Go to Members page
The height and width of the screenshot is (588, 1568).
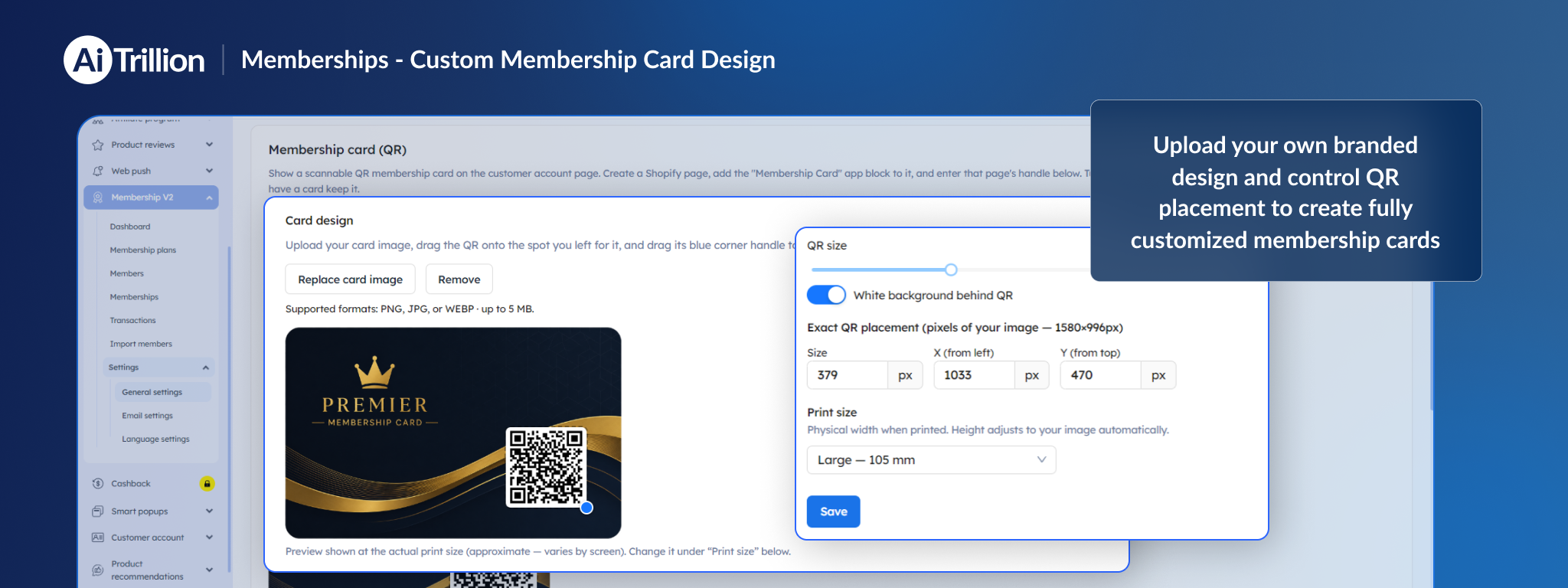(127, 273)
